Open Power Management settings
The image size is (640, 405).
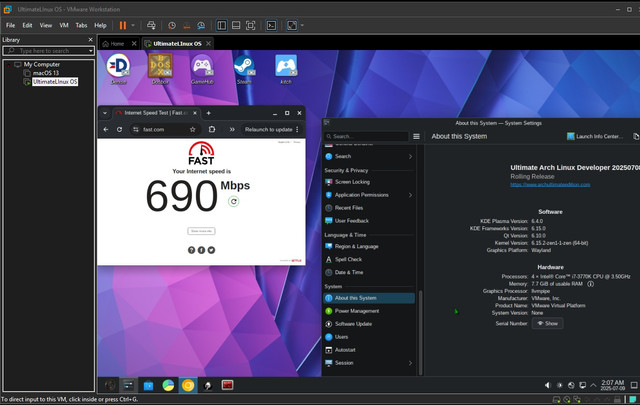(356, 311)
